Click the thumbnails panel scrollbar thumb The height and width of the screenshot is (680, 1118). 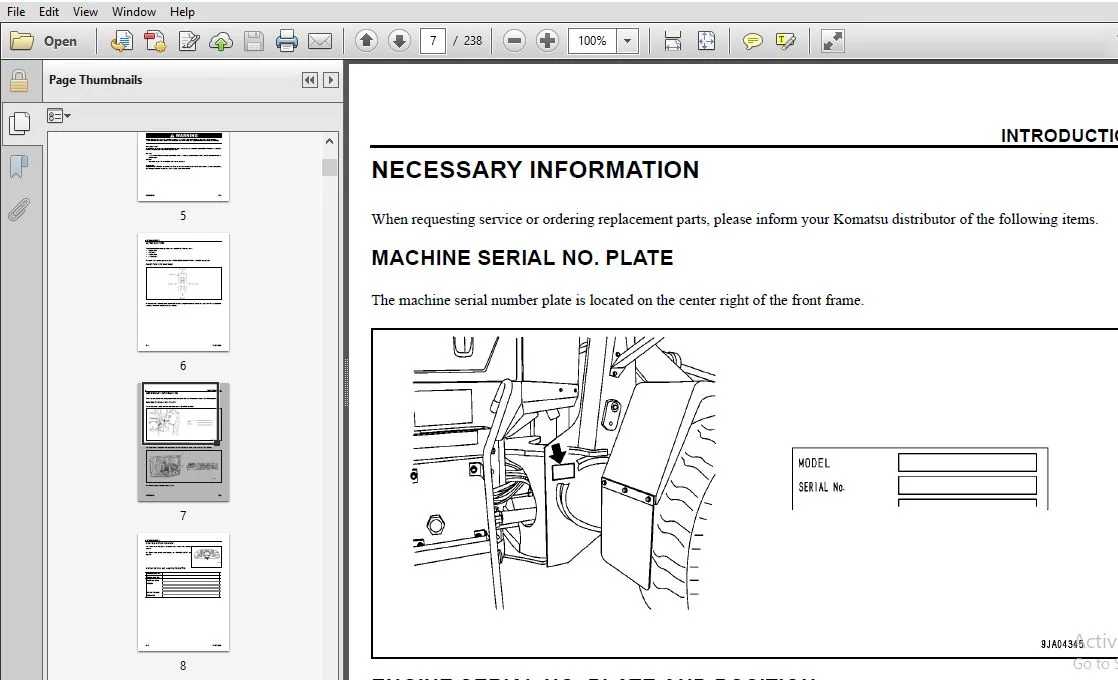point(329,168)
